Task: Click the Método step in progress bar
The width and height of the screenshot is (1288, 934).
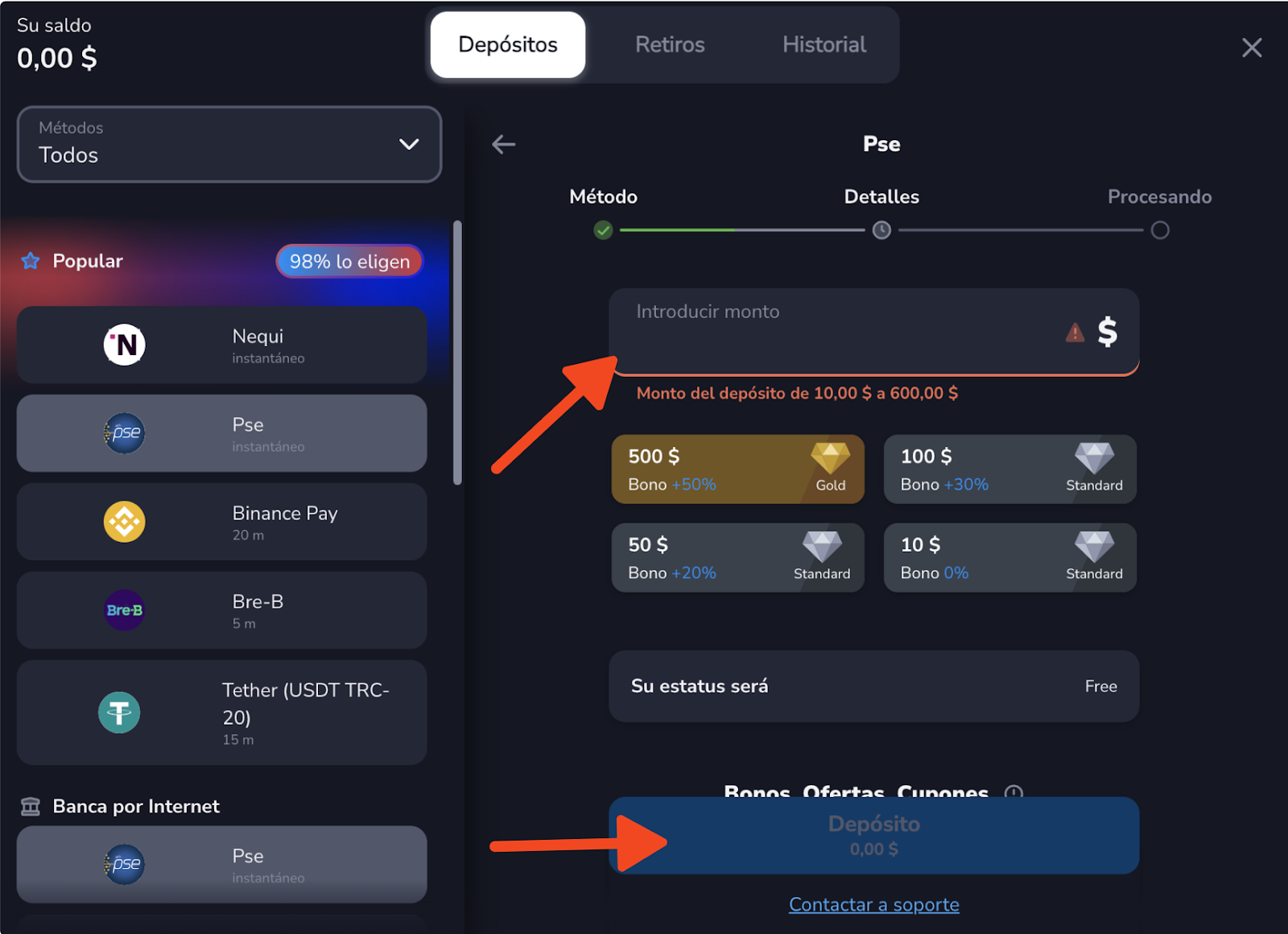Action: coord(603,230)
